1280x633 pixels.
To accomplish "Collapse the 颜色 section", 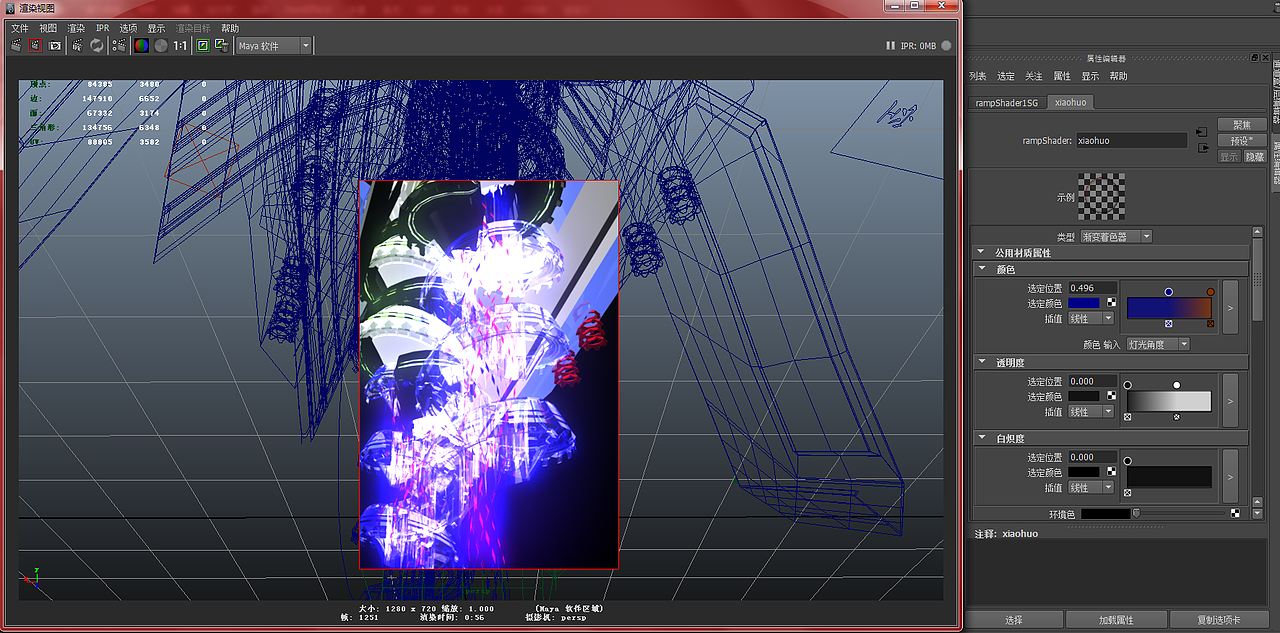I will [x=982, y=269].
